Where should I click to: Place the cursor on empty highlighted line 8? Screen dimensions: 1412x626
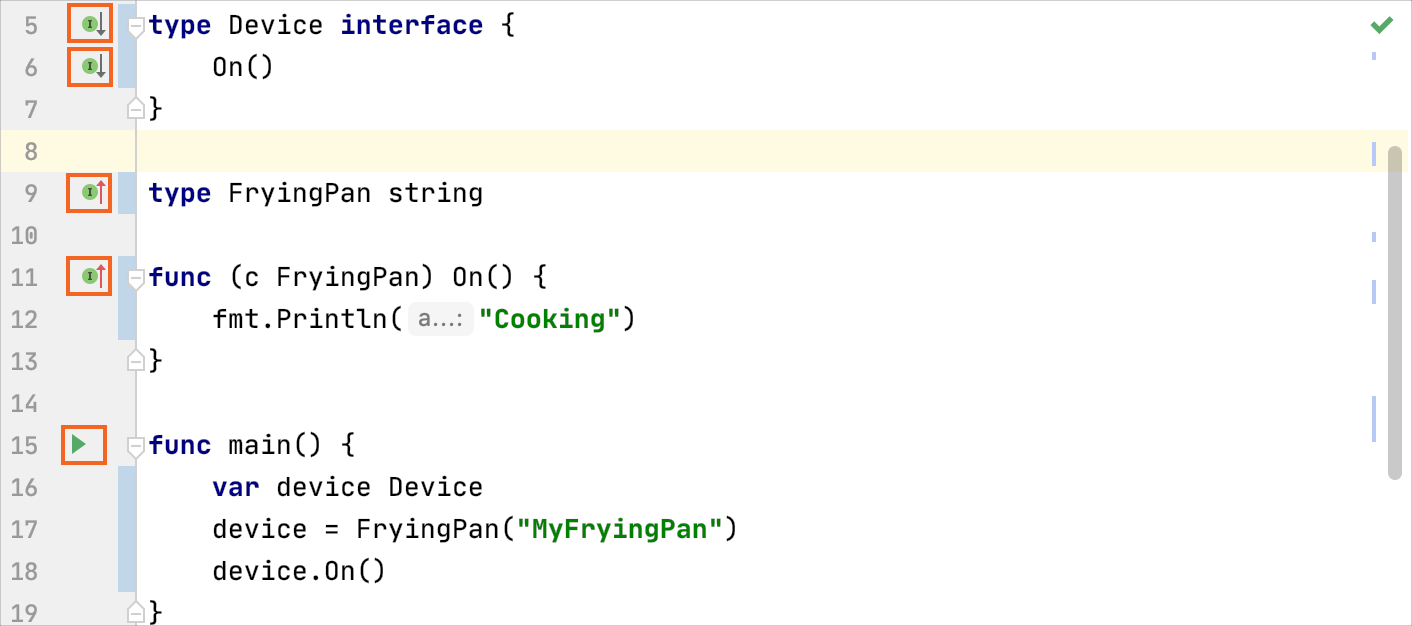[x=700, y=151]
